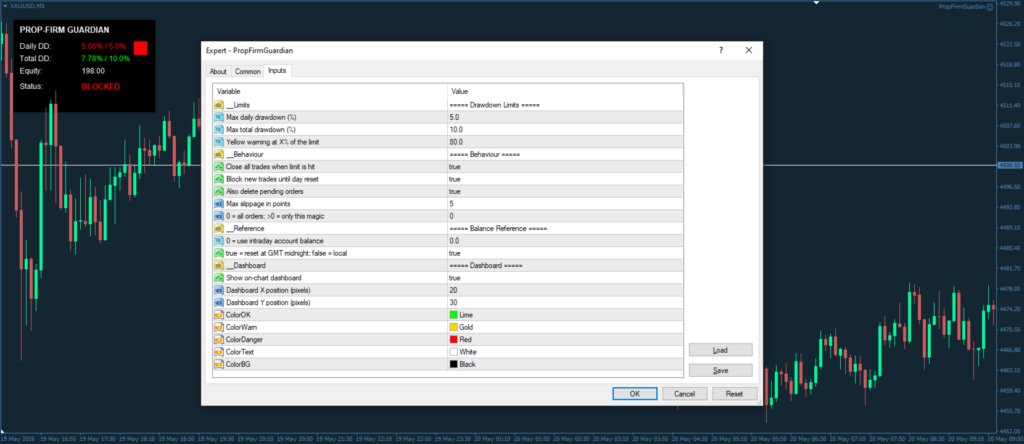
Task: Click the Load button
Action: 720,350
